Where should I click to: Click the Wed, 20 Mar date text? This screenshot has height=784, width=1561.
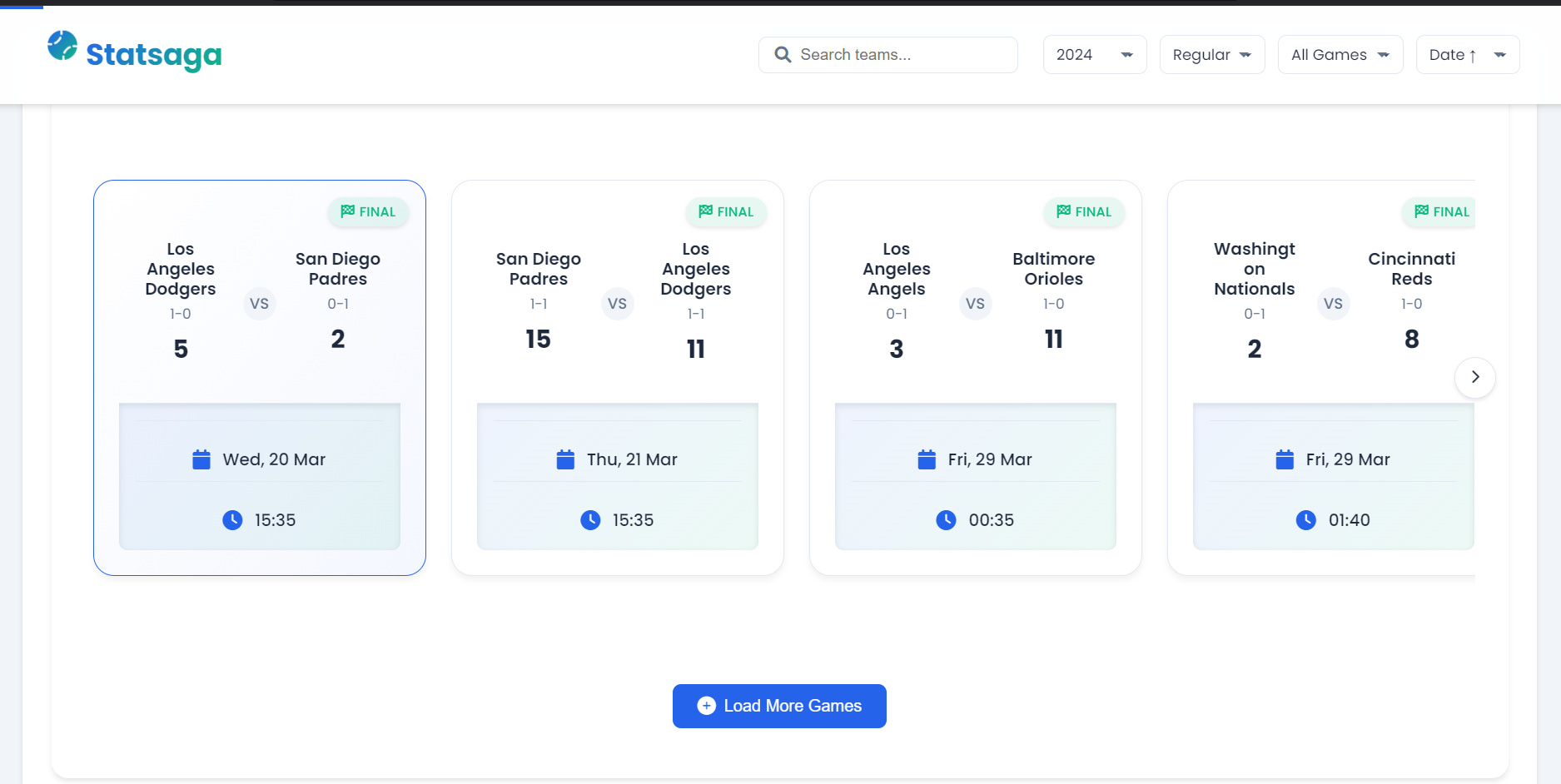274,459
